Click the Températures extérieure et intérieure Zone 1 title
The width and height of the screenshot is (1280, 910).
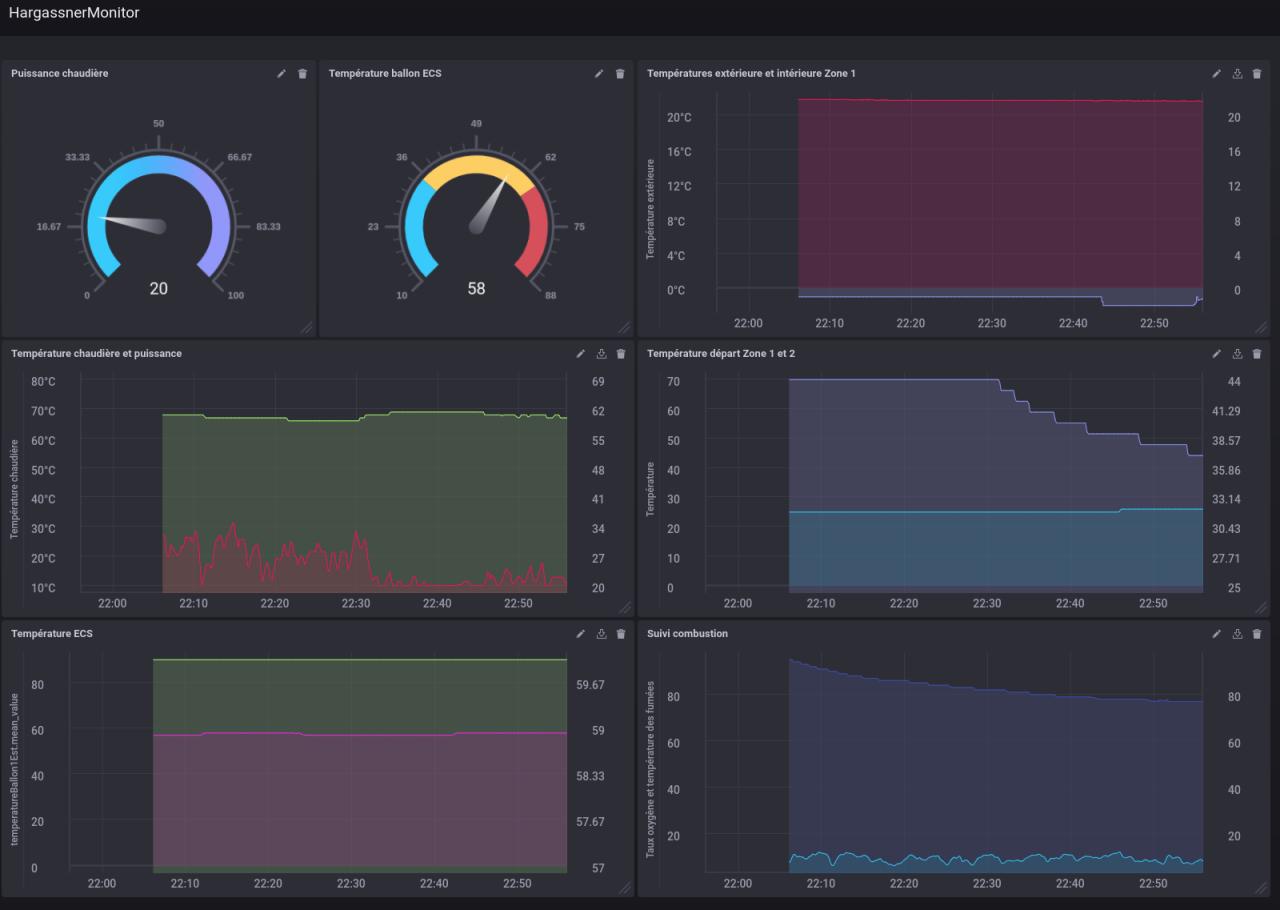click(x=751, y=73)
